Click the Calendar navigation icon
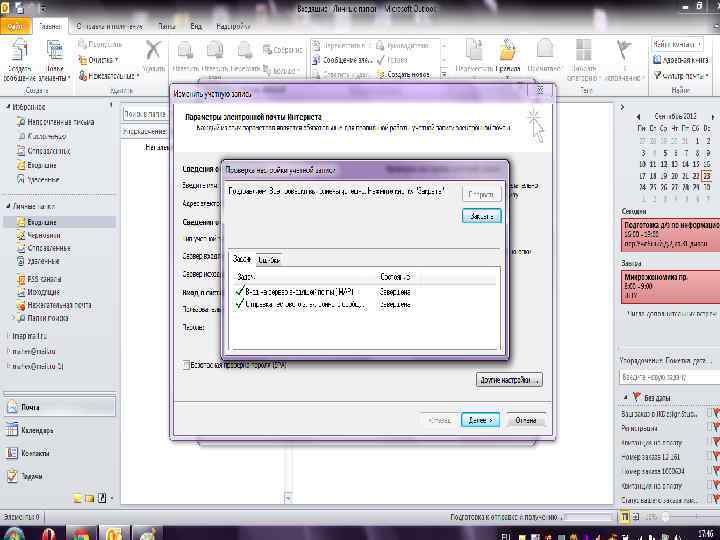Screen dimensions: 720x540 pos(12,430)
